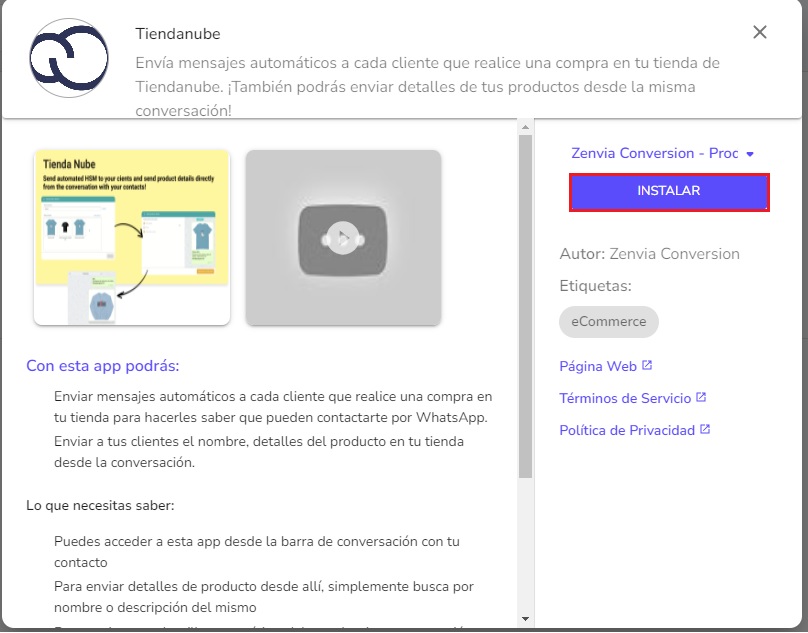Click the 'Con esta app podrás:' heading
This screenshot has height=633, width=808.
pyautogui.click(x=103, y=365)
